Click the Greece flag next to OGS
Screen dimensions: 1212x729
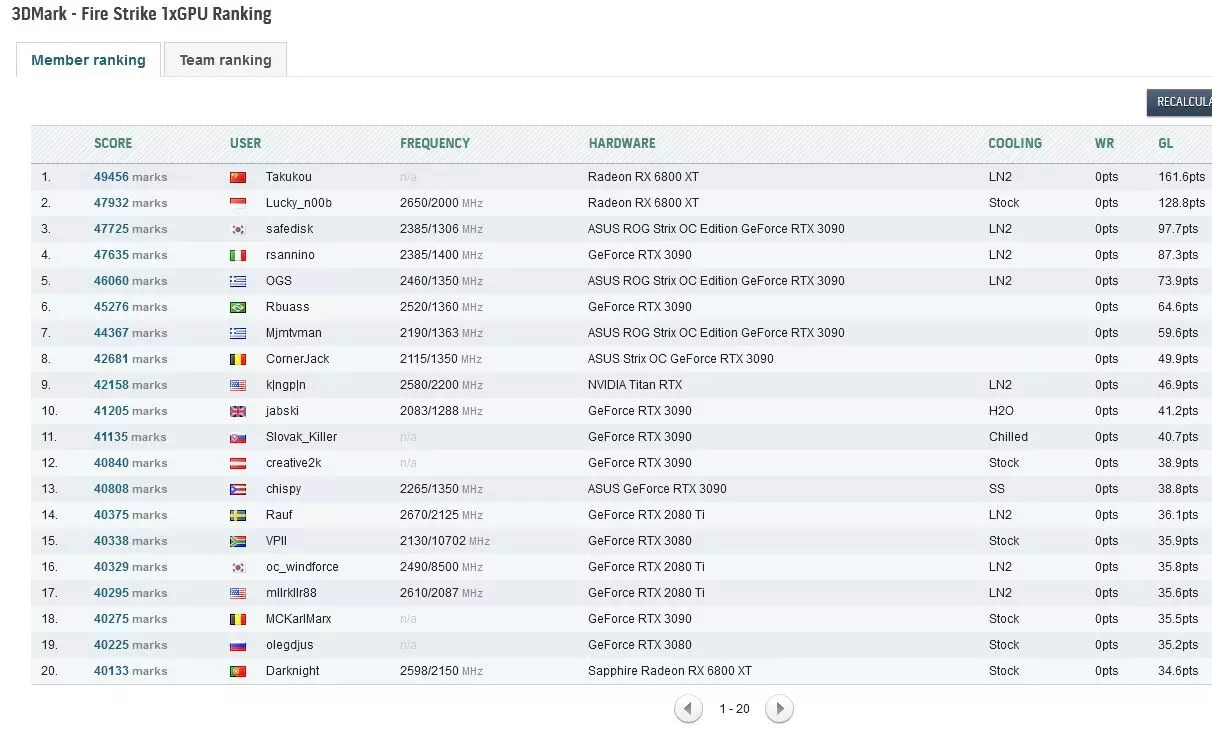(x=237, y=281)
